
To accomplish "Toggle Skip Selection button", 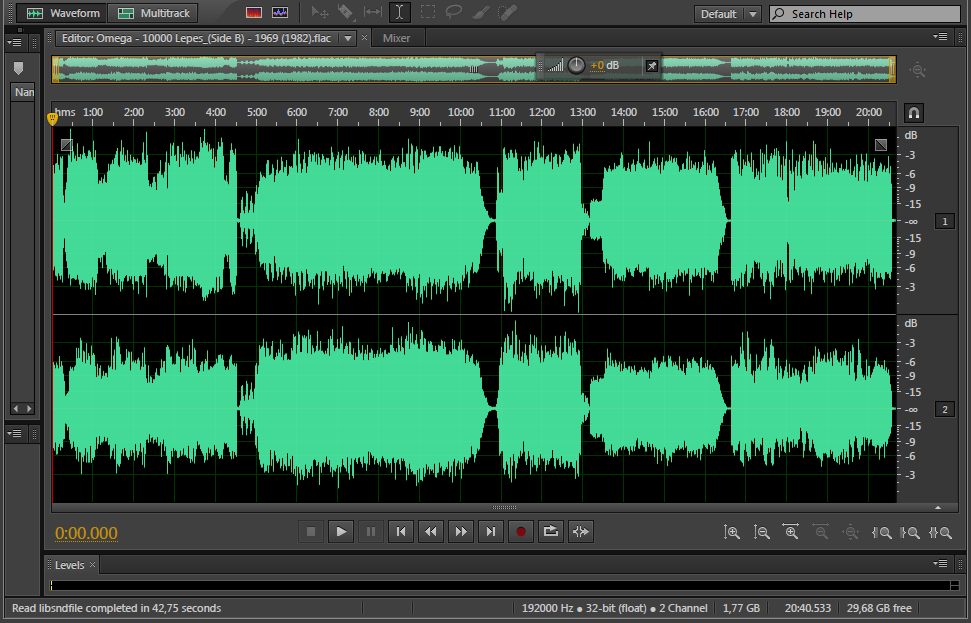I will point(581,531).
